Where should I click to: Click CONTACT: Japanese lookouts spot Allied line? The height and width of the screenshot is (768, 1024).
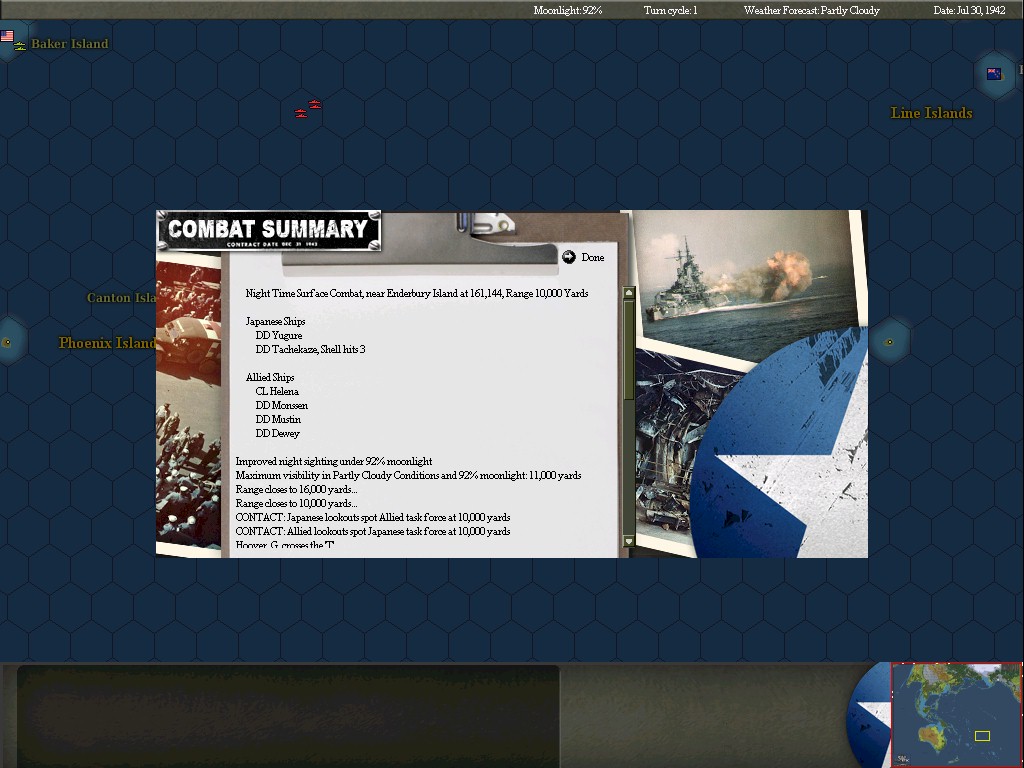click(373, 517)
